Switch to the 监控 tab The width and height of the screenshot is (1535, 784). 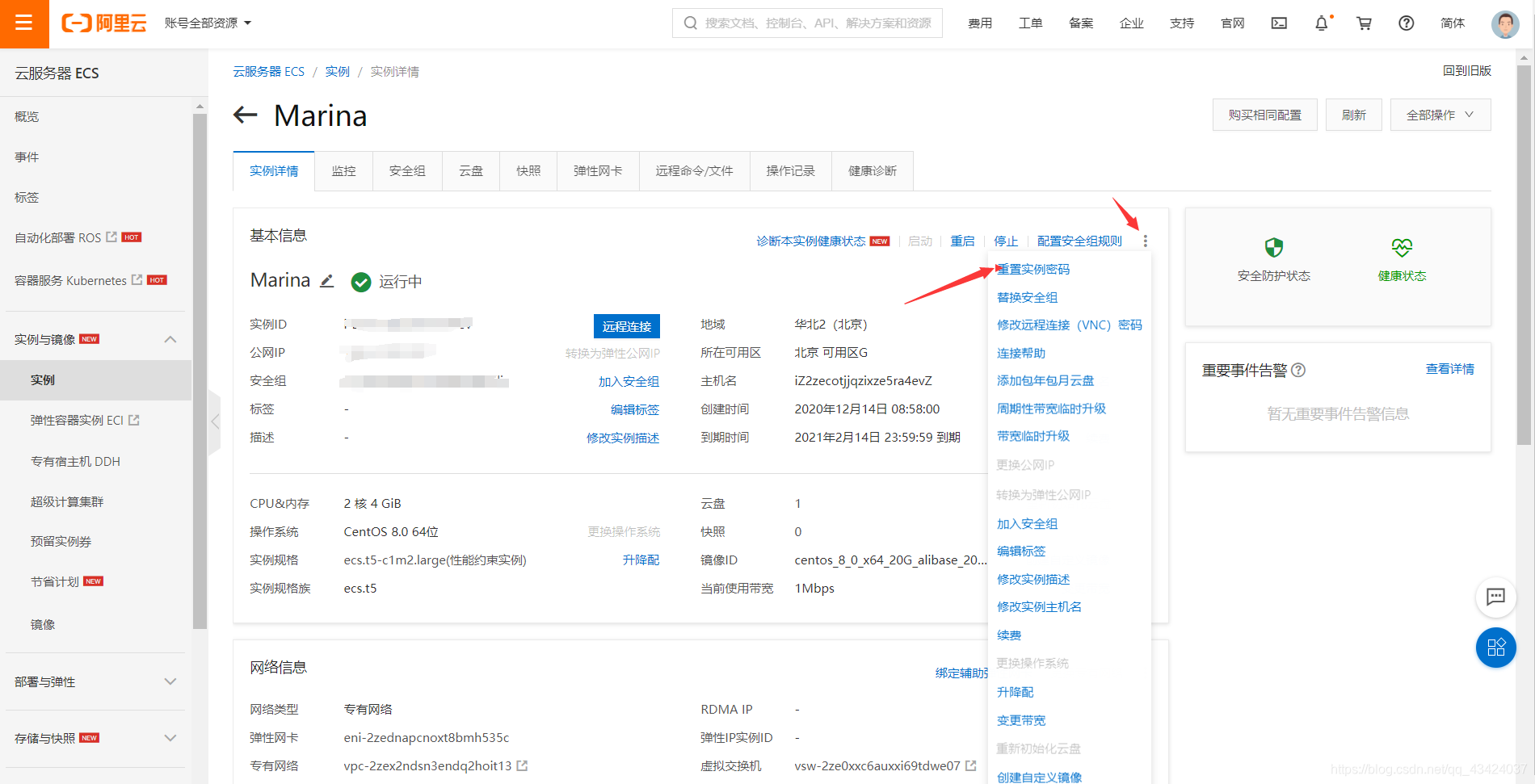click(343, 171)
